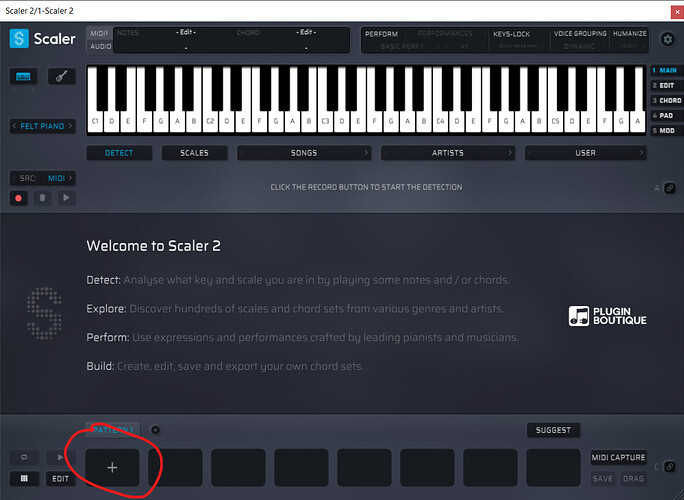Select MIDI input mode
684x500 pixels.
[x=99, y=34]
